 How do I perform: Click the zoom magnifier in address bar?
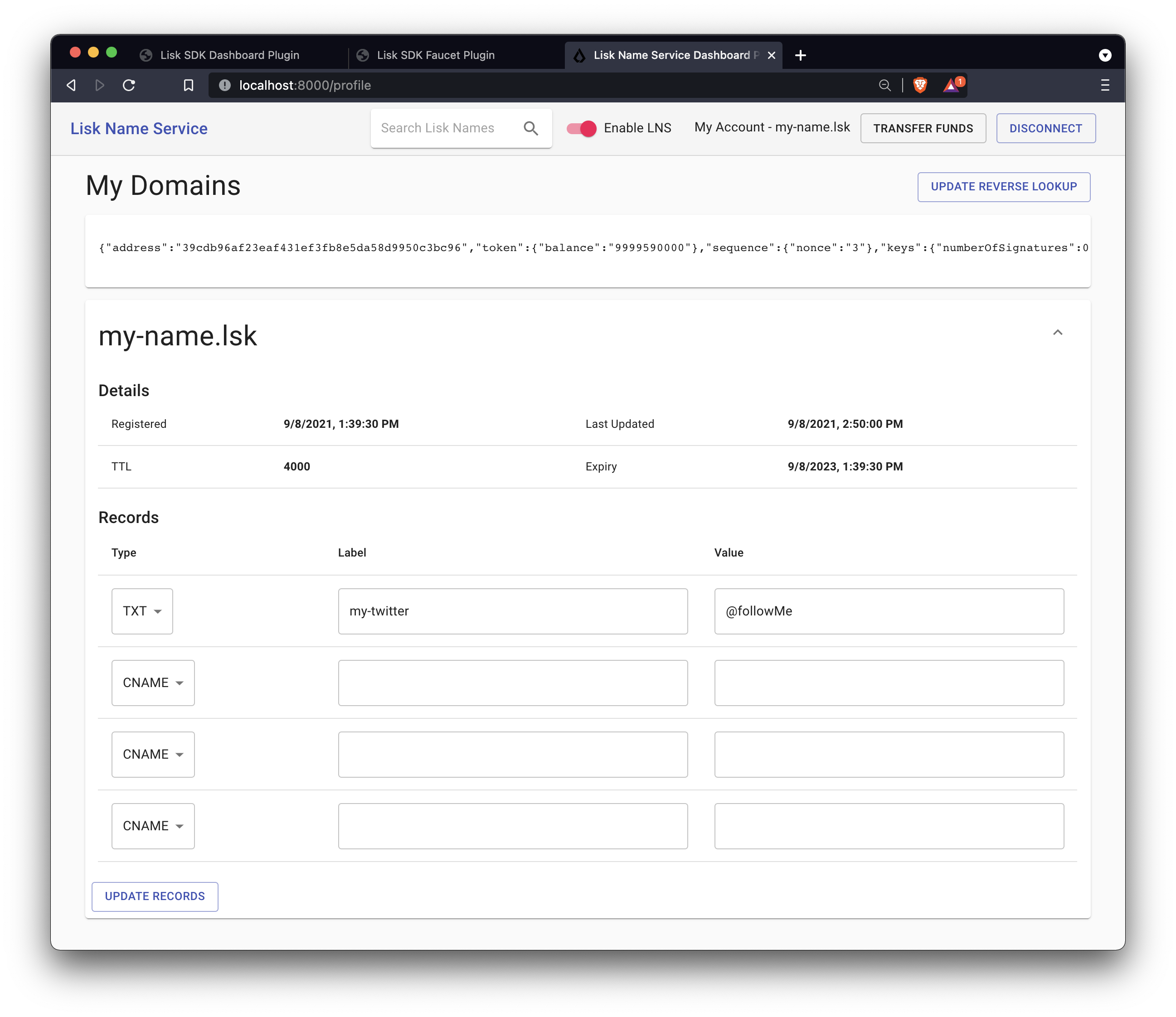click(x=884, y=85)
